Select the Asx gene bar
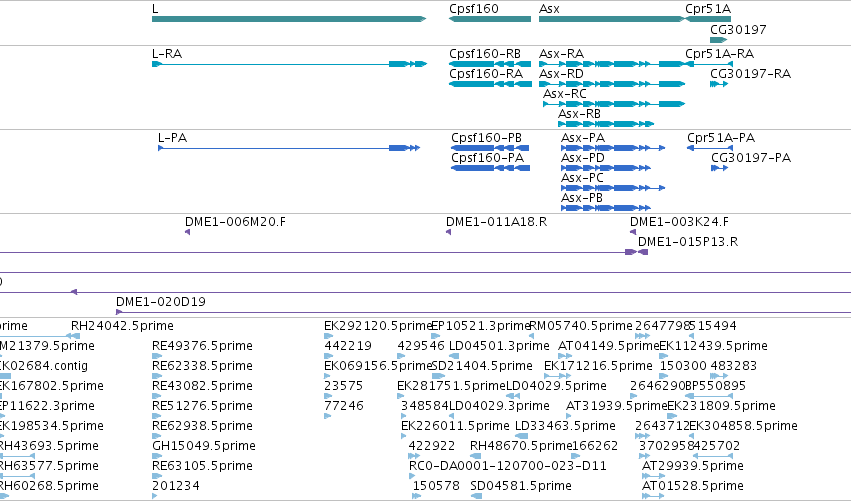Image resolution: width=851 pixels, height=501 pixels. [x=612, y=19]
